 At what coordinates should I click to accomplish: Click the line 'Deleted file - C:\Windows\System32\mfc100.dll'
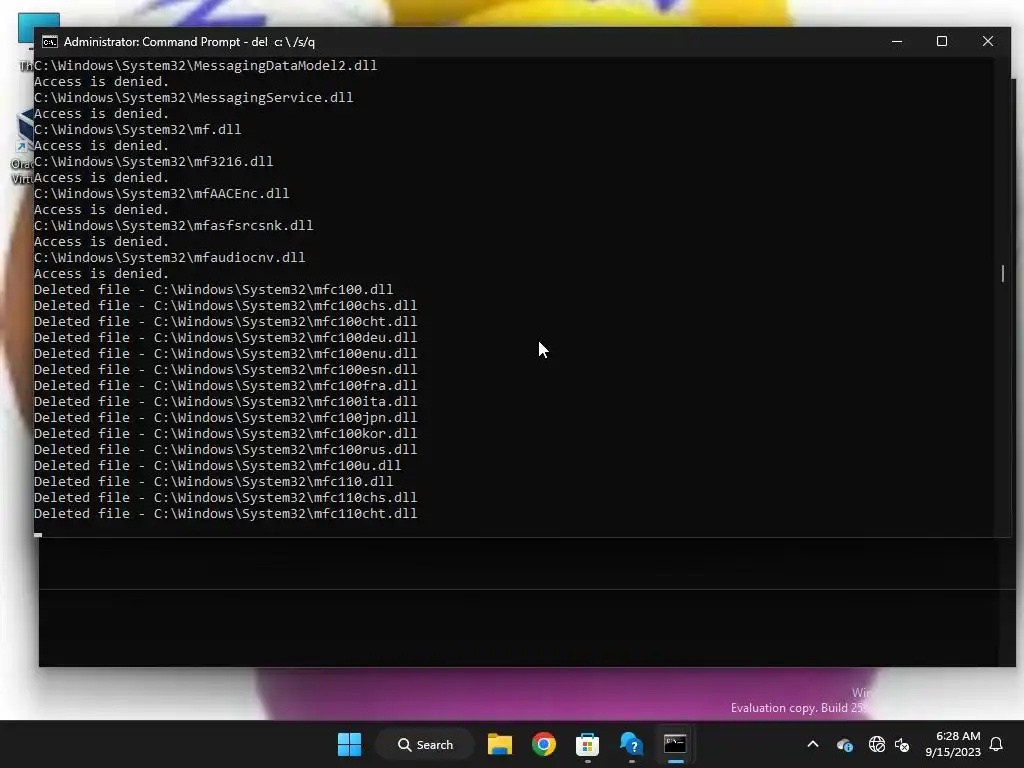point(214,289)
